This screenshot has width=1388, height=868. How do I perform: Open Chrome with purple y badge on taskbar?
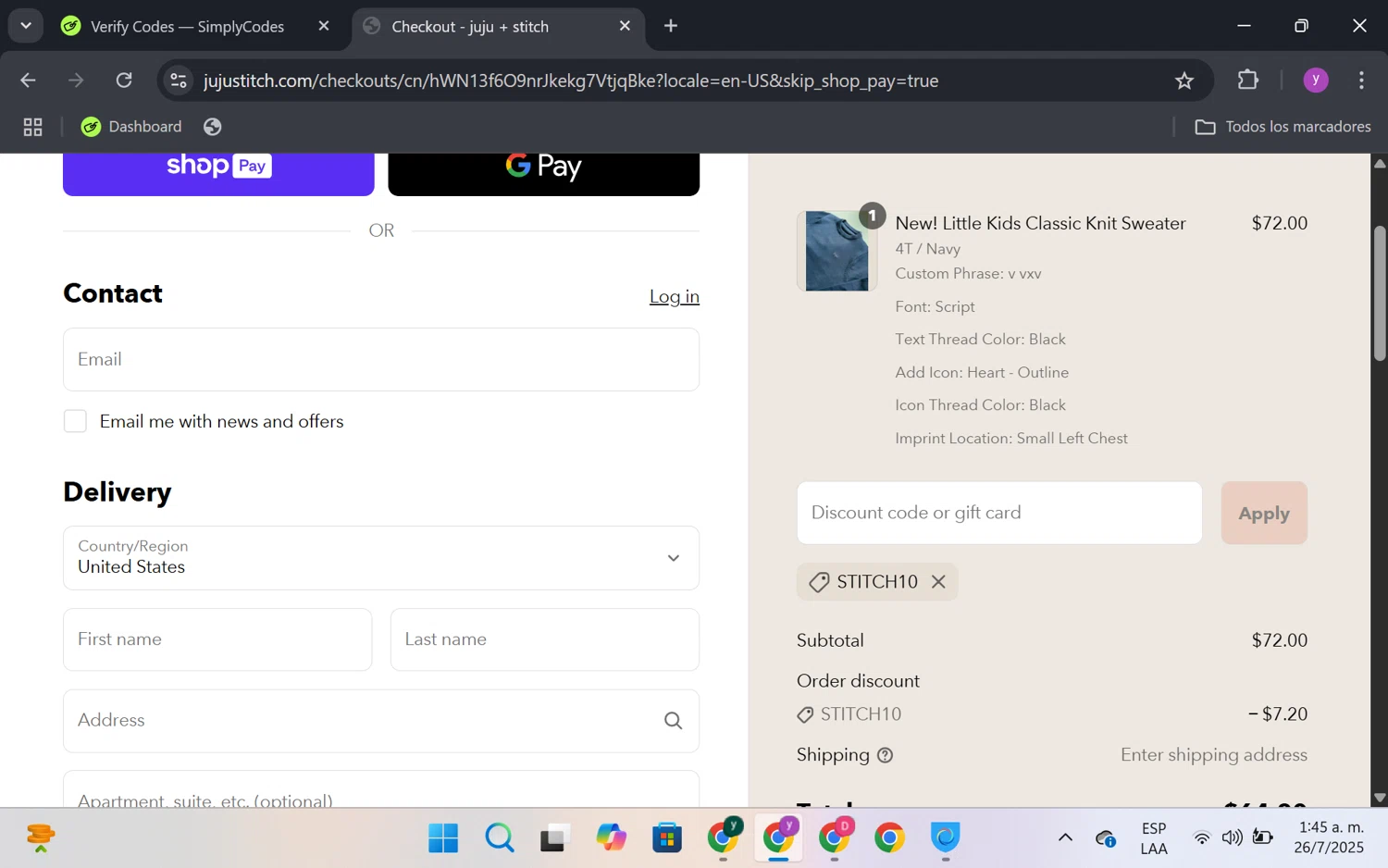click(779, 837)
